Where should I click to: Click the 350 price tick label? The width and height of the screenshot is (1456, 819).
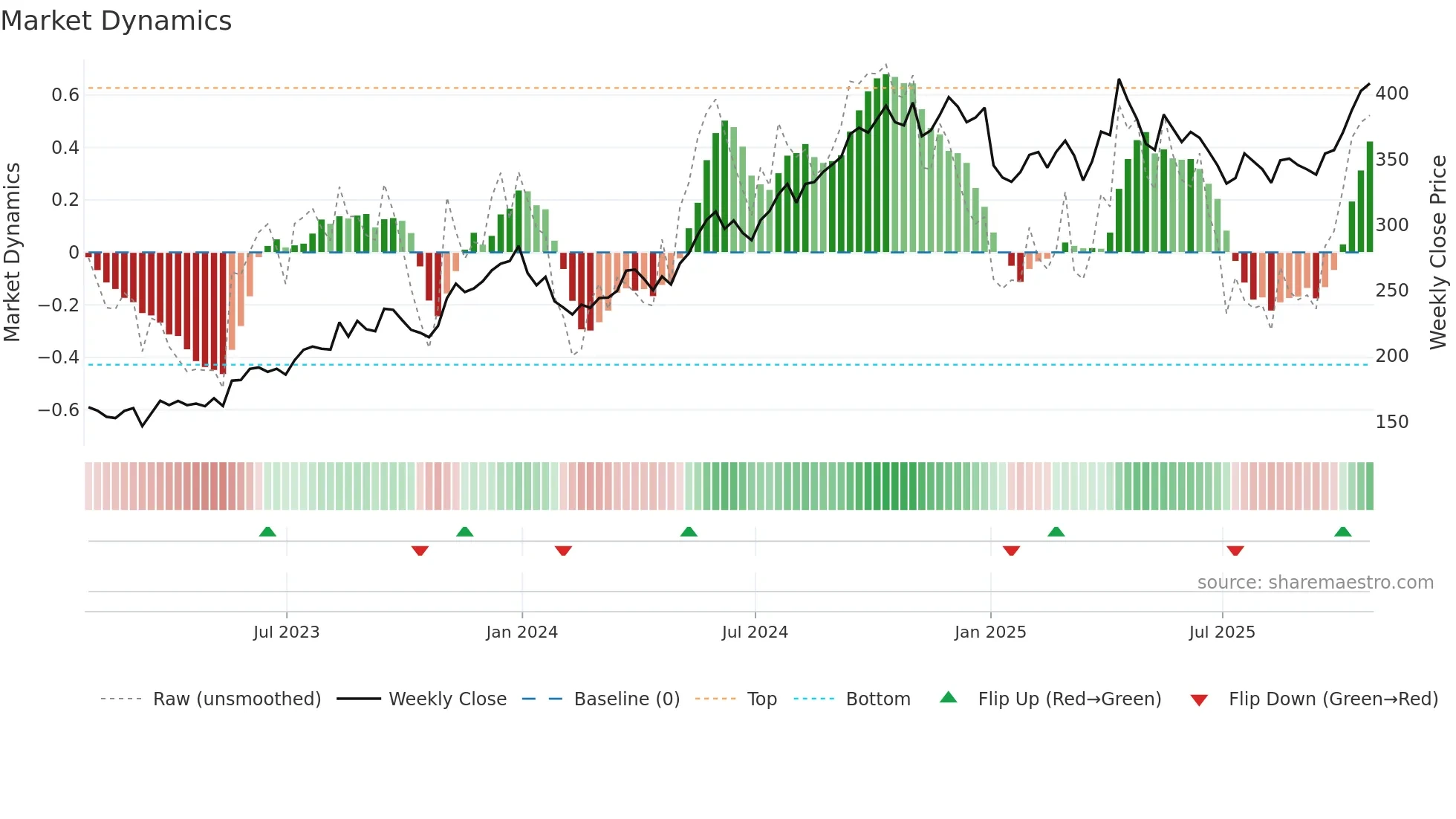(1392, 160)
